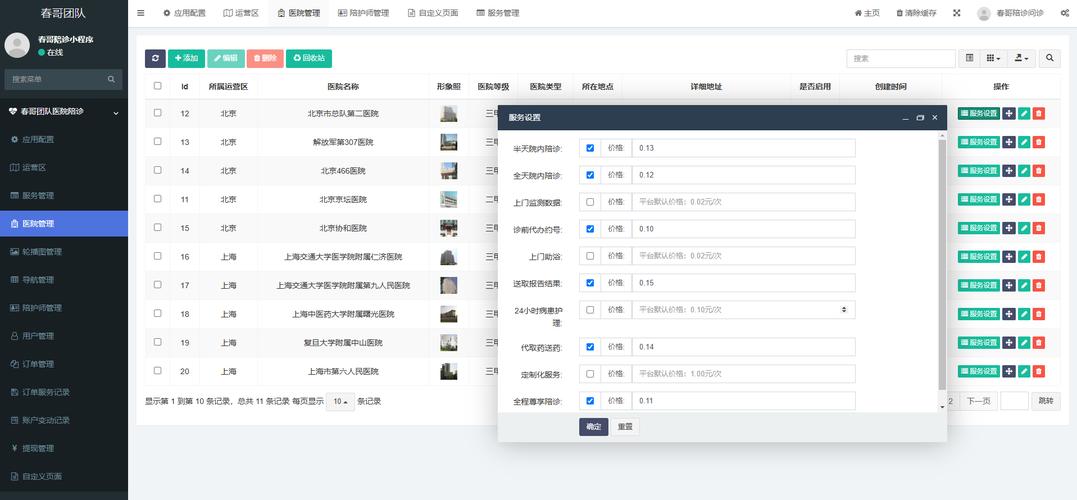The image size is (1077, 500).
Task: Maximize the 服务设置 dialog
Action: pos(920,117)
